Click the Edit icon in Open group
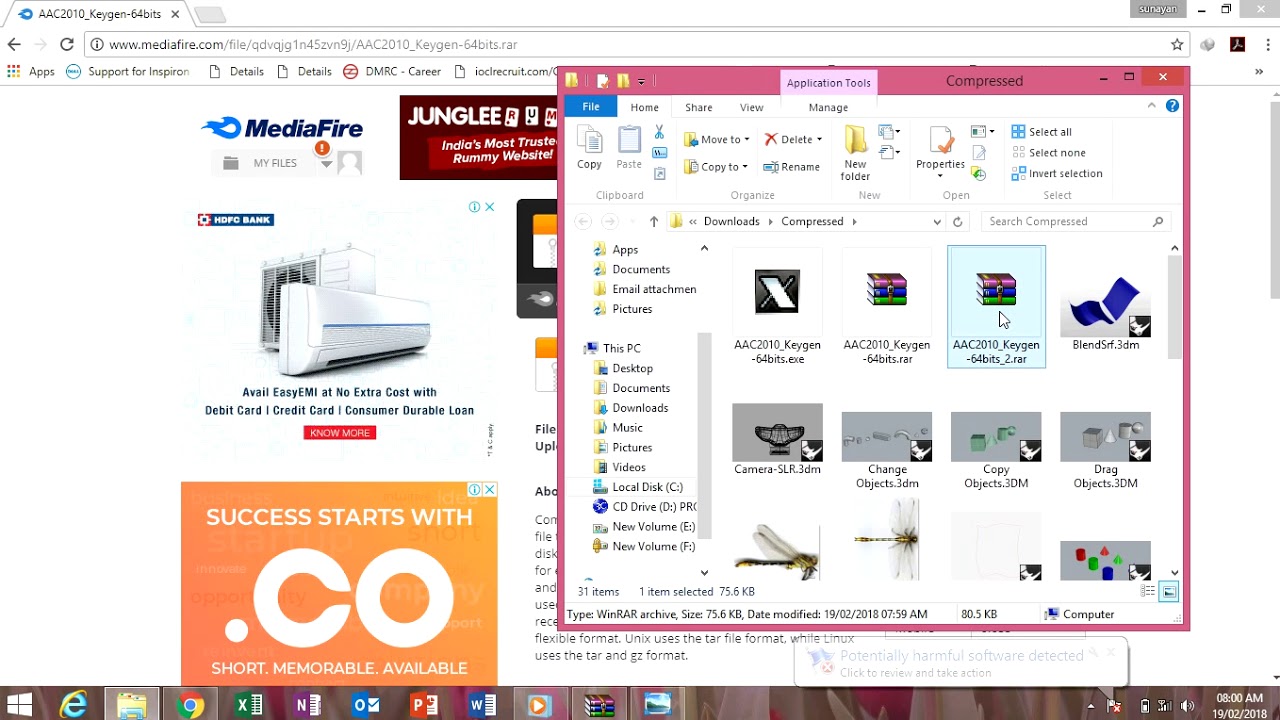Image resolution: width=1280 pixels, height=720 pixels. point(979,153)
